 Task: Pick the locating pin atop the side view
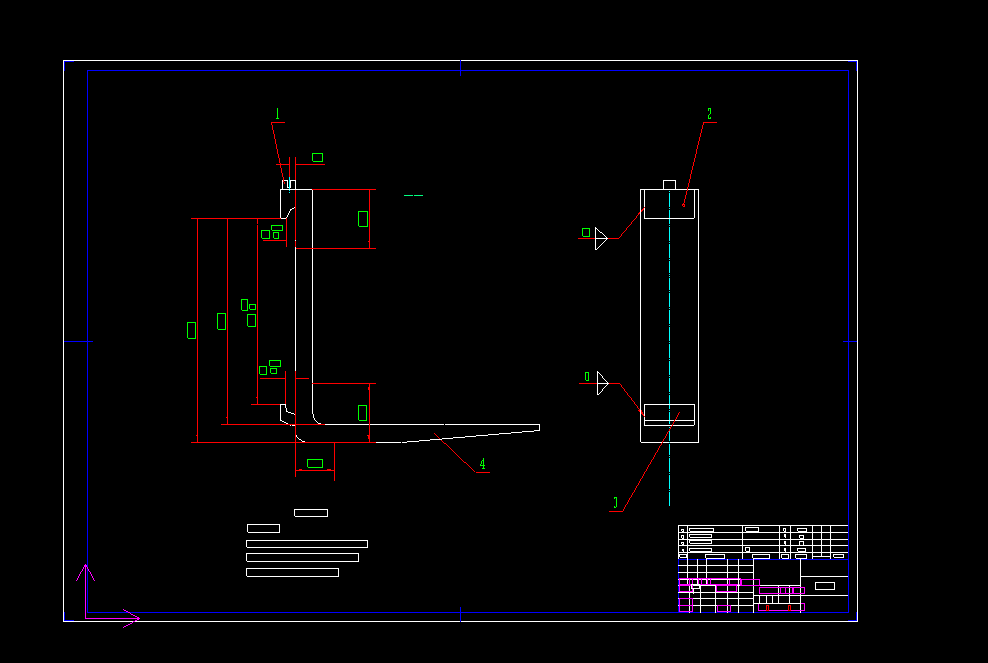[x=289, y=185]
